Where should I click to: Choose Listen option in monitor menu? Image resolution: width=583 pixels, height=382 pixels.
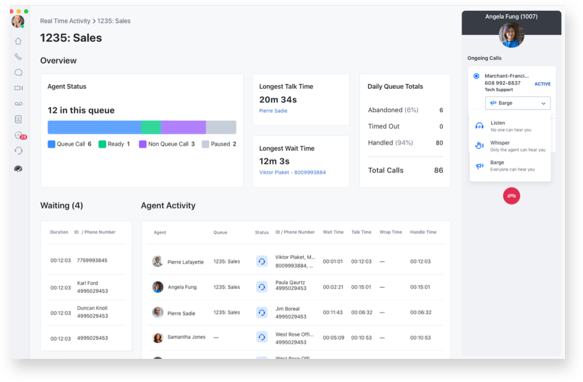(510, 126)
